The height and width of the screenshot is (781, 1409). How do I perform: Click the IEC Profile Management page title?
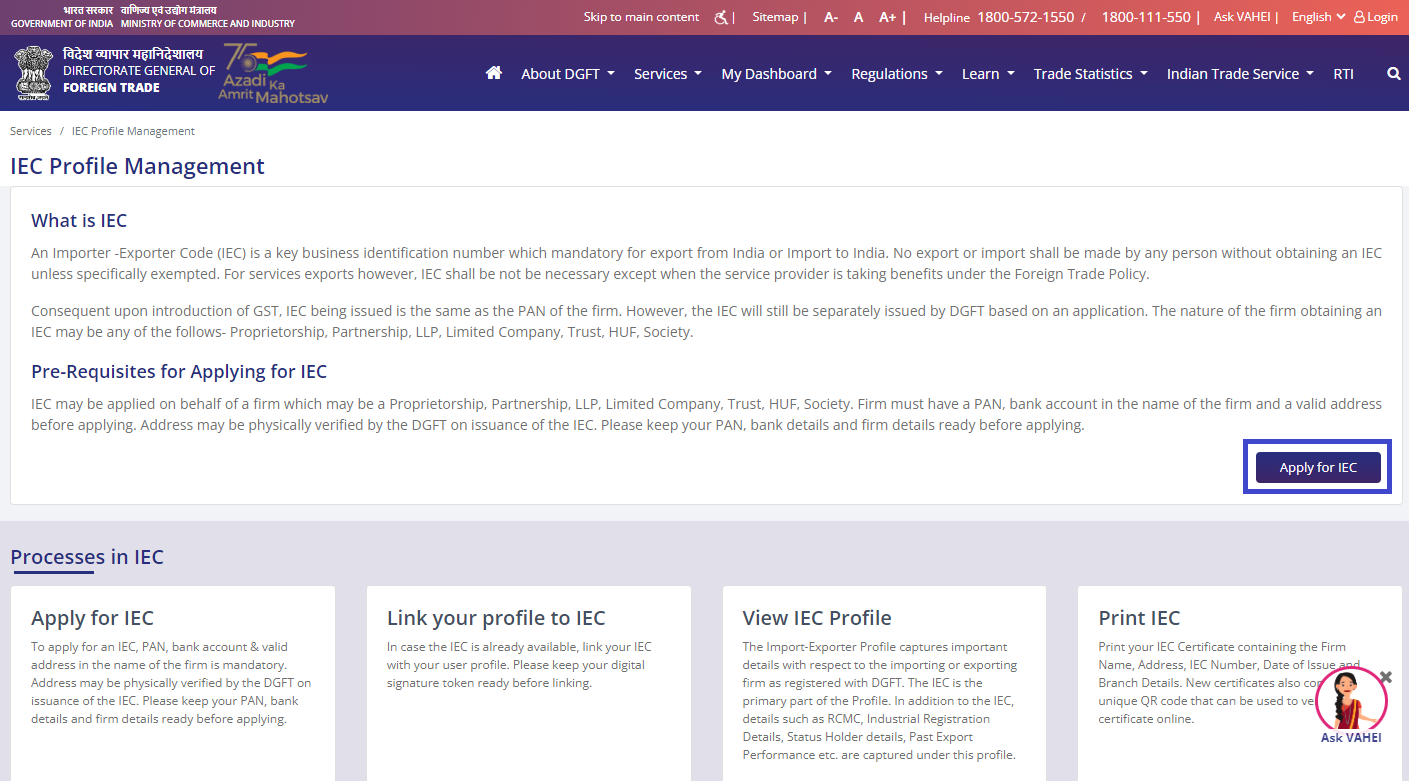coord(137,166)
